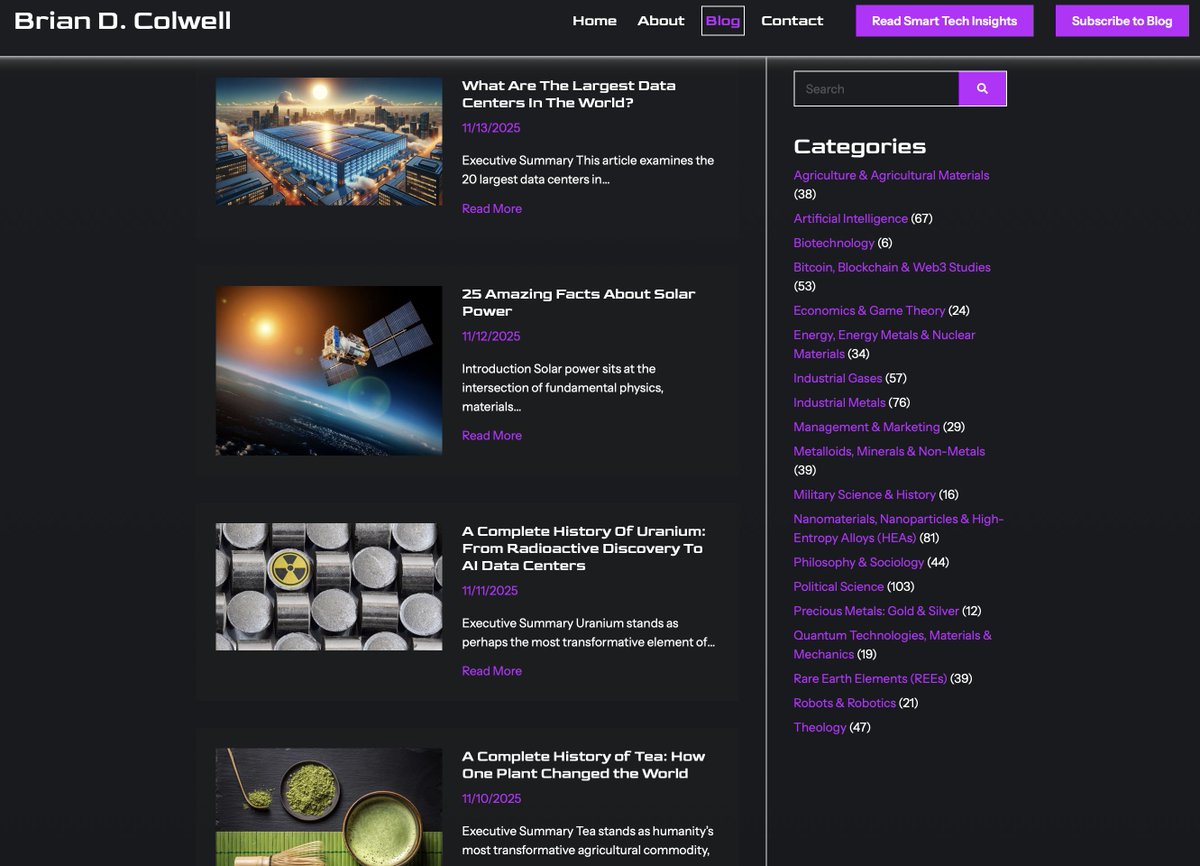Click the data centers article excerpt text
This screenshot has height=866, width=1200.
click(x=588, y=170)
